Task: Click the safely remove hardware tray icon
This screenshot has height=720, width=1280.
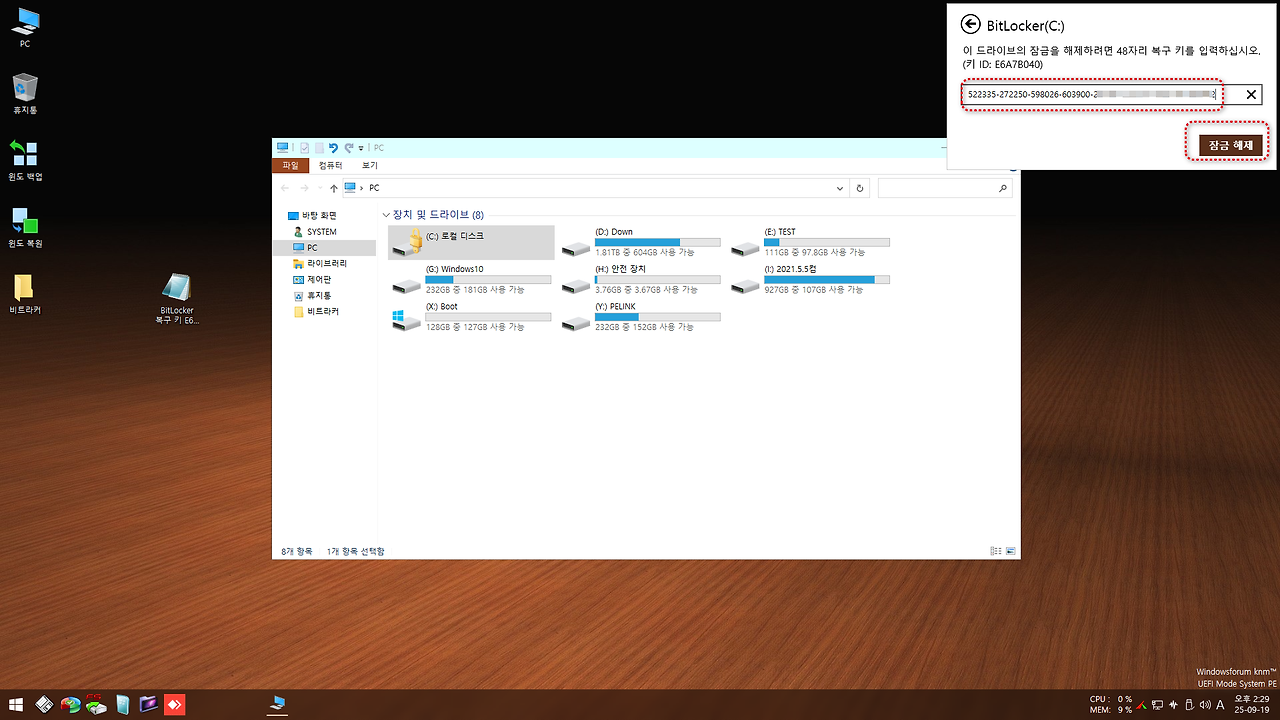Action: [1189, 705]
